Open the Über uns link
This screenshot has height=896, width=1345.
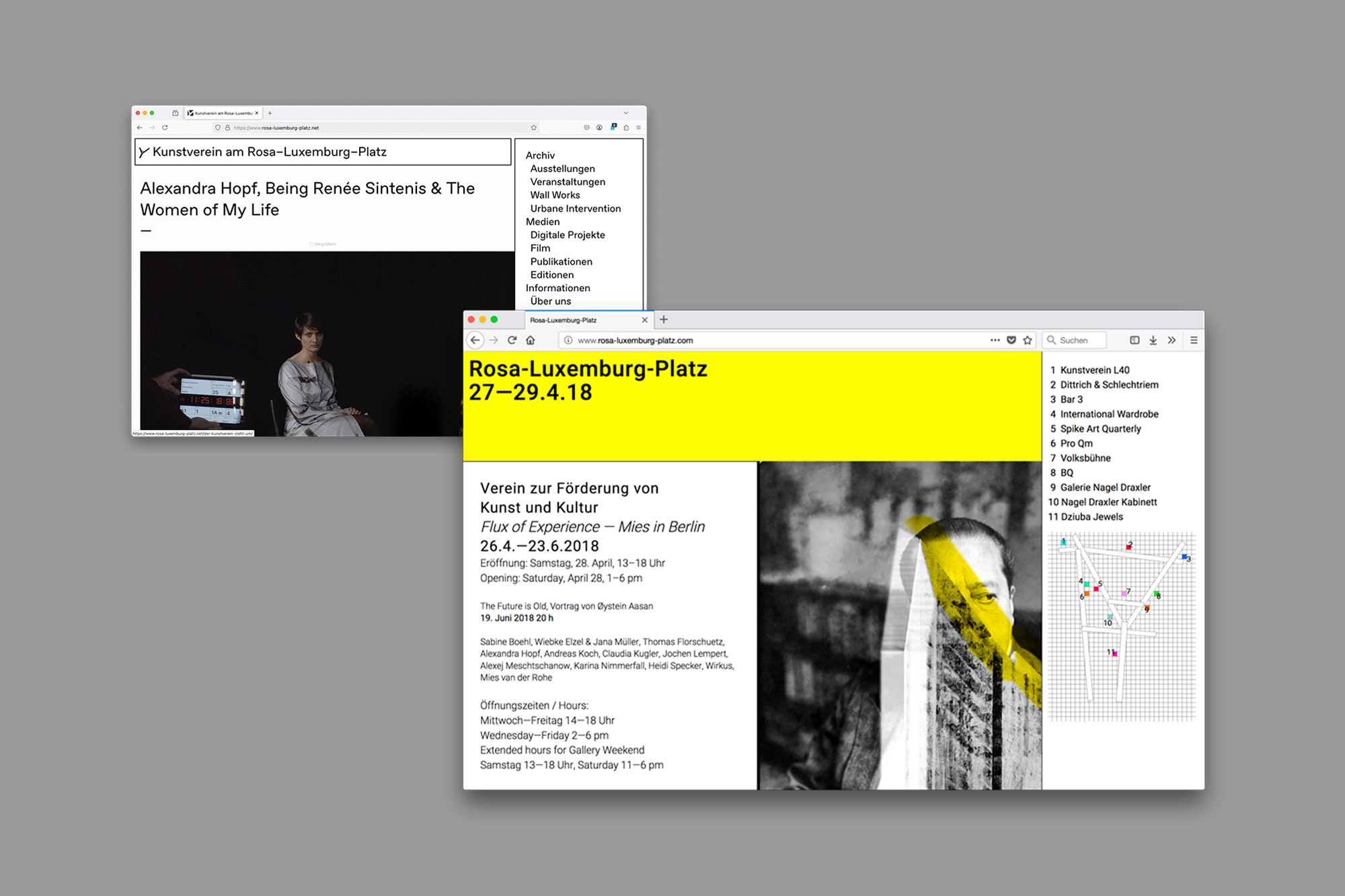click(x=550, y=301)
